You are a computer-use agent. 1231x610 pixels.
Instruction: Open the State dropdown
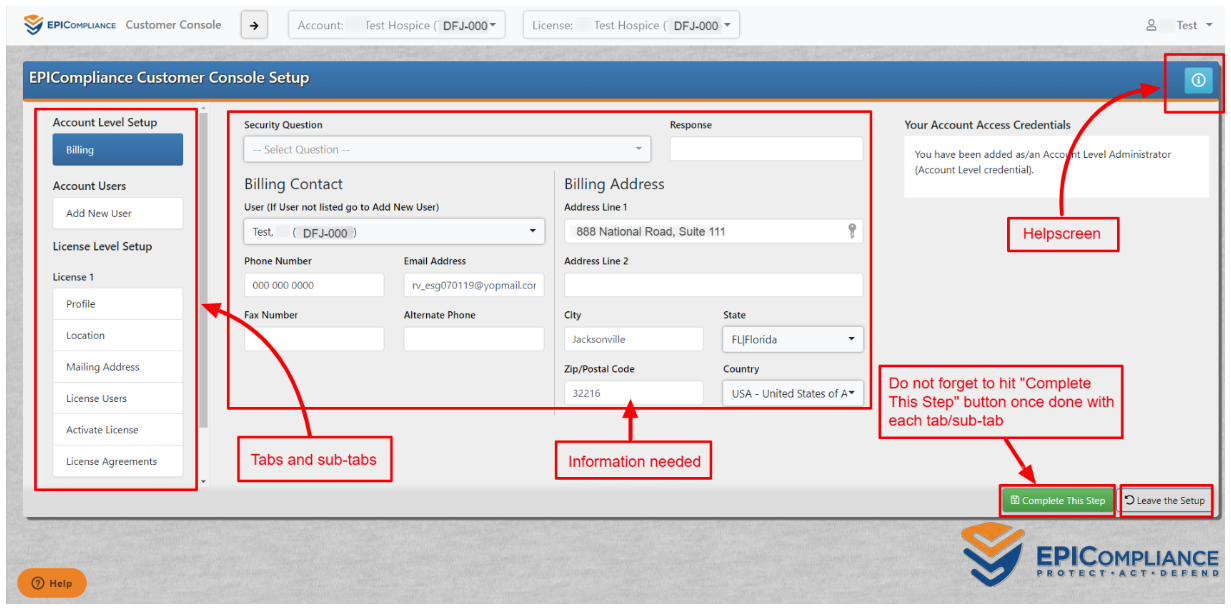tap(793, 339)
